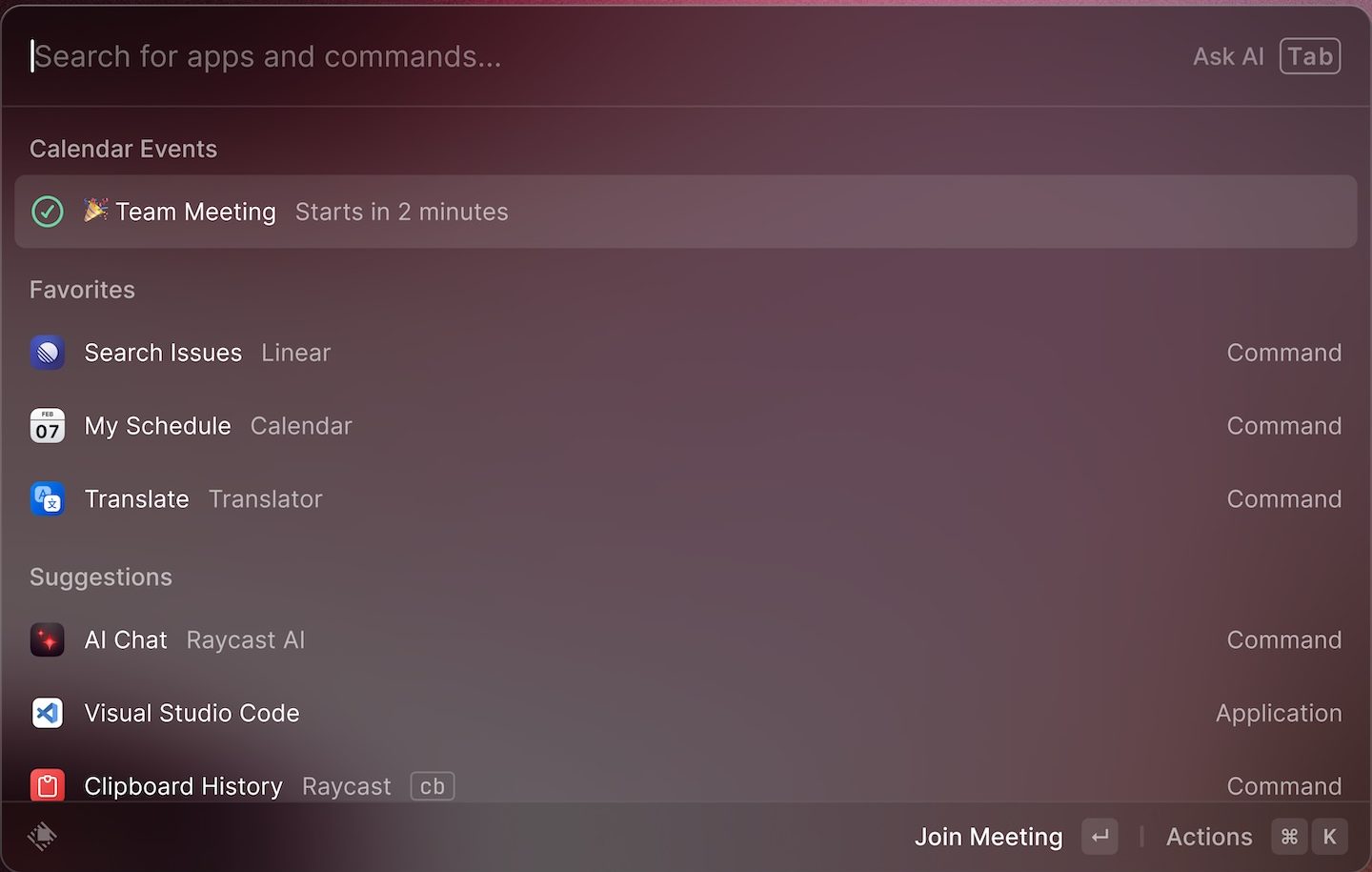Focus the Search for apps and commands field
The width and height of the screenshot is (1372, 872).
[x=600, y=56]
